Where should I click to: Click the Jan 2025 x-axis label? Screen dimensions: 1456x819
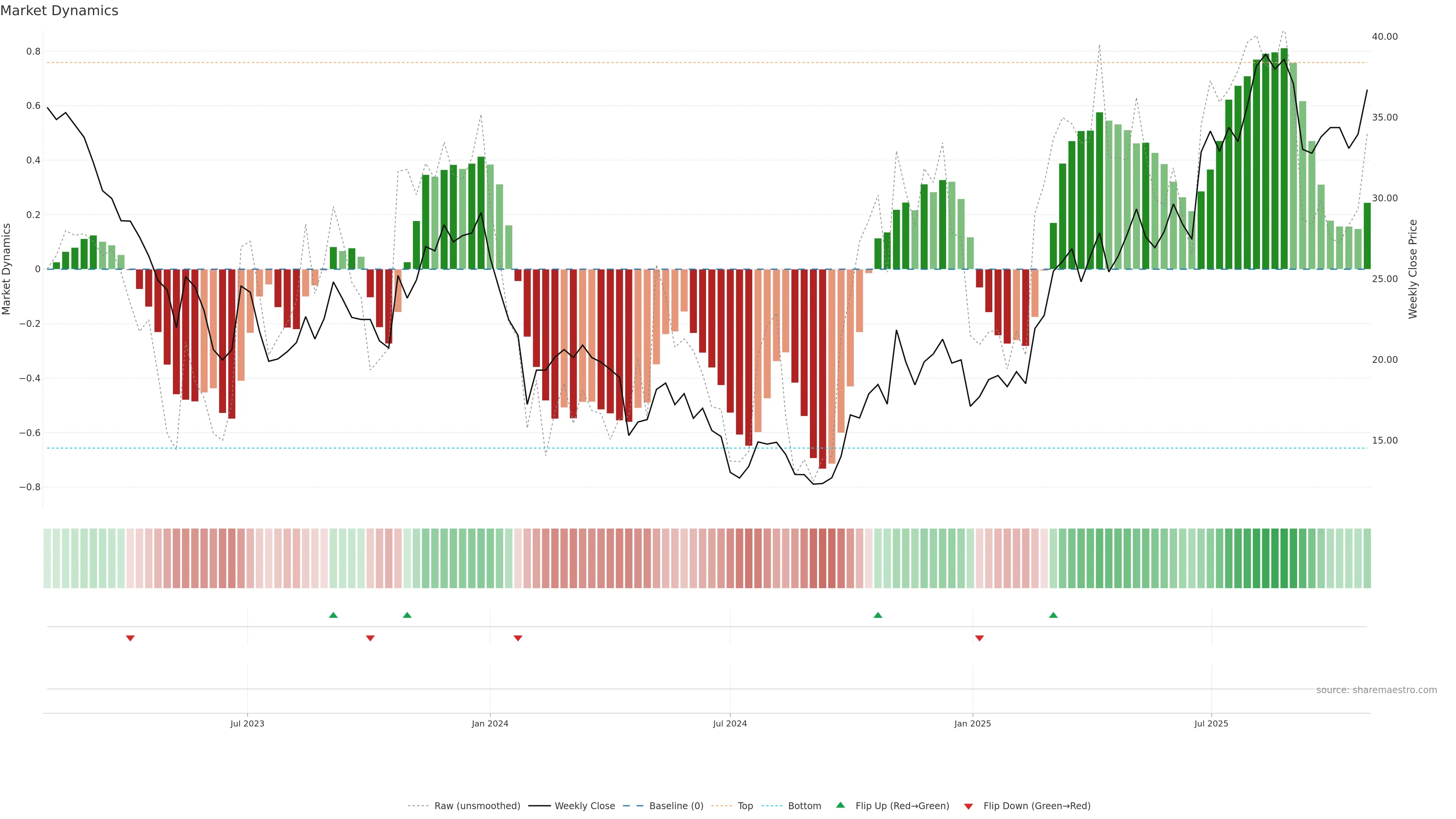(x=972, y=723)
